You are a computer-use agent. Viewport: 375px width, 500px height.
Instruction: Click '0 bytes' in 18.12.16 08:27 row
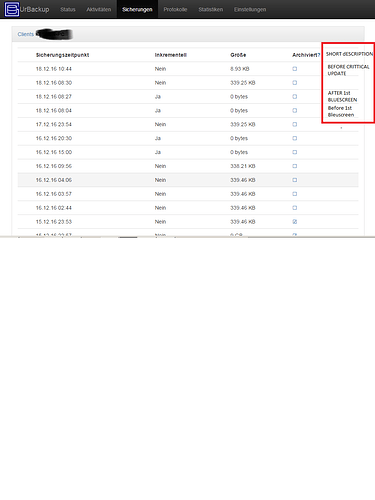(239, 97)
